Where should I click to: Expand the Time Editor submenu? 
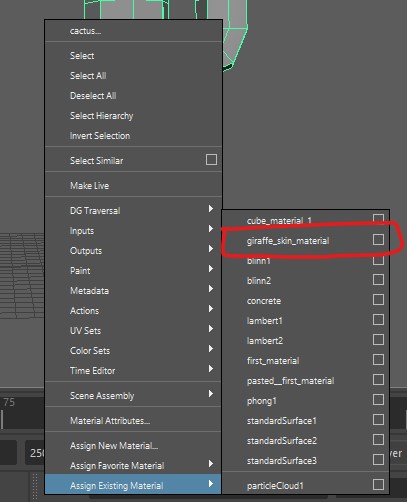click(133, 370)
